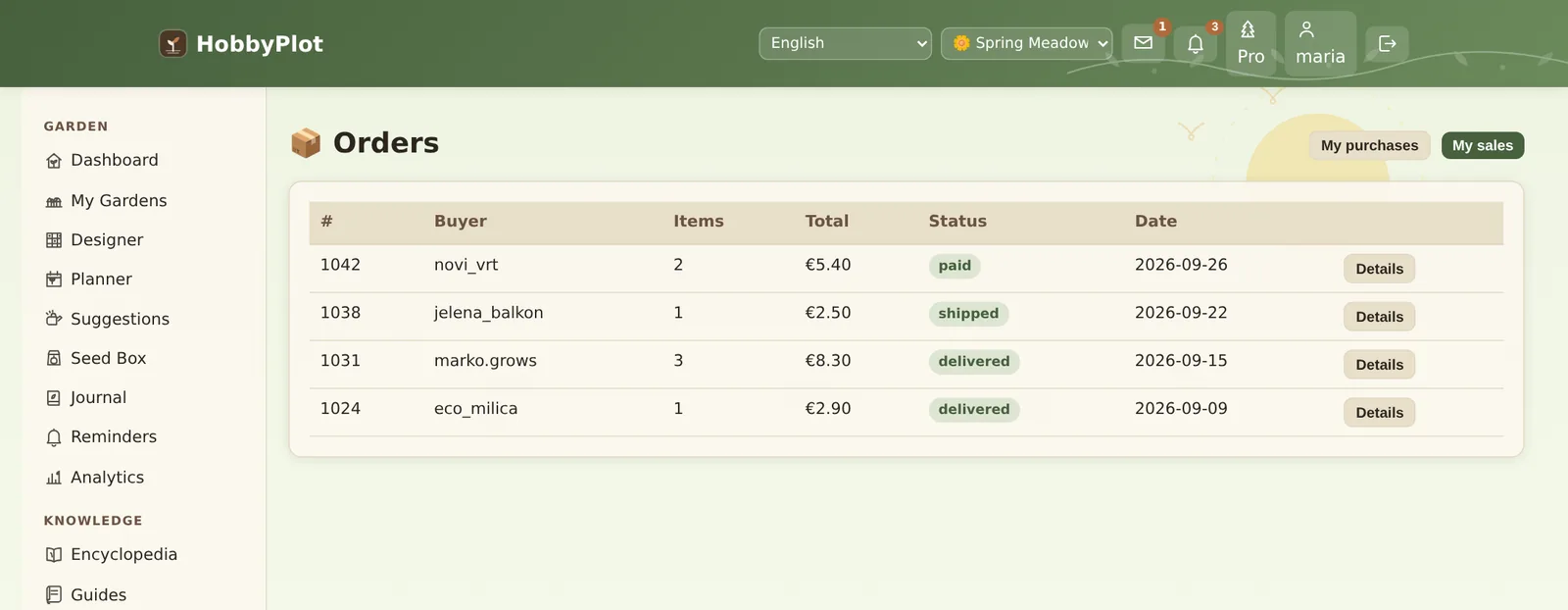Screen dimensions: 1568x610
Task: Click buyer eco_milica
Action: (475, 409)
